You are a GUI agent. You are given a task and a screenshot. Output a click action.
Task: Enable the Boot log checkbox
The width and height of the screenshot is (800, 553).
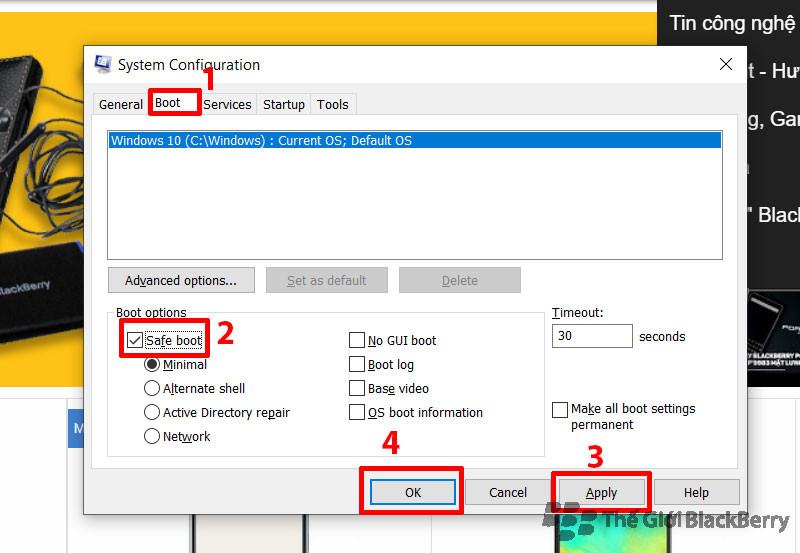click(357, 365)
